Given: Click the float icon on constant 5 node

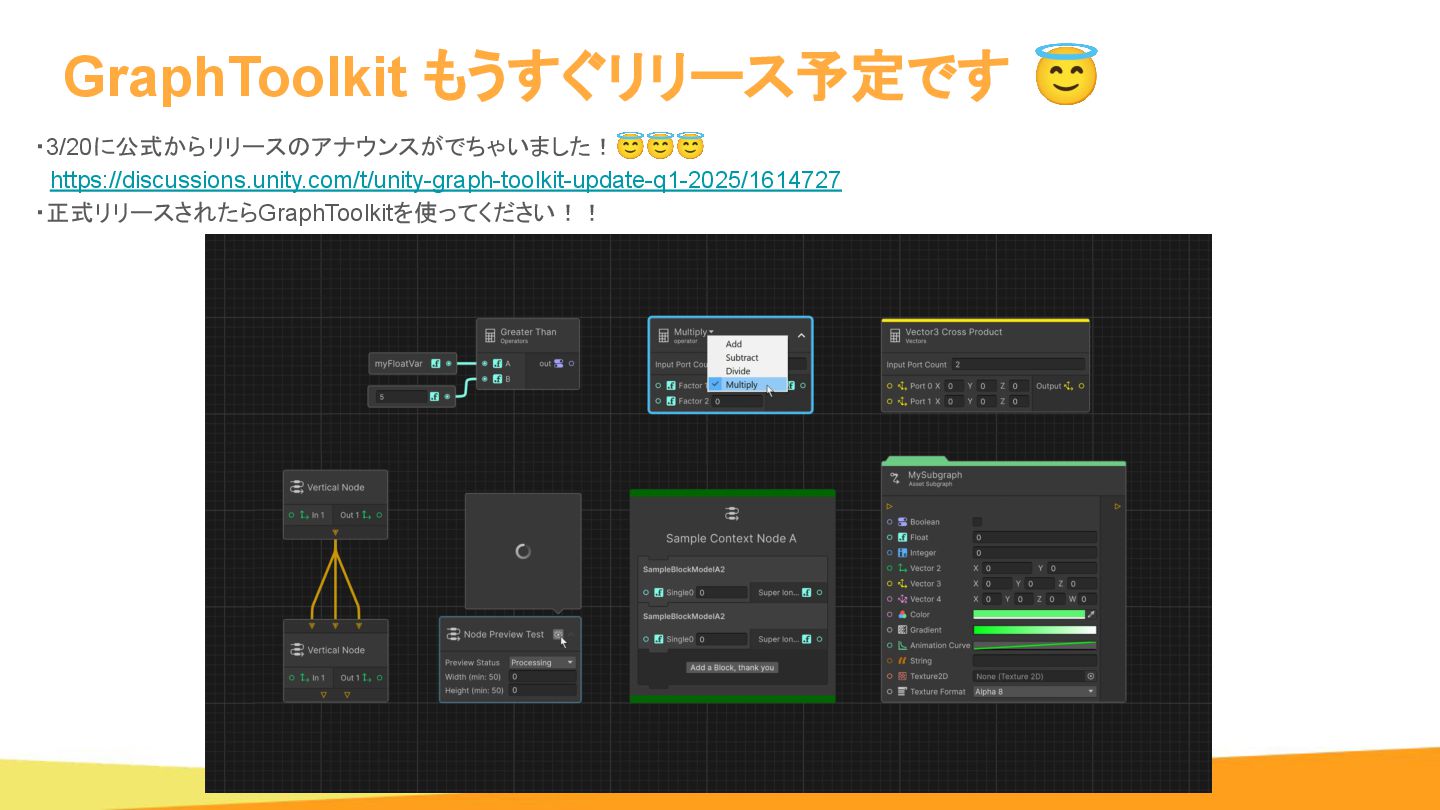Looking at the screenshot, I should (x=434, y=397).
